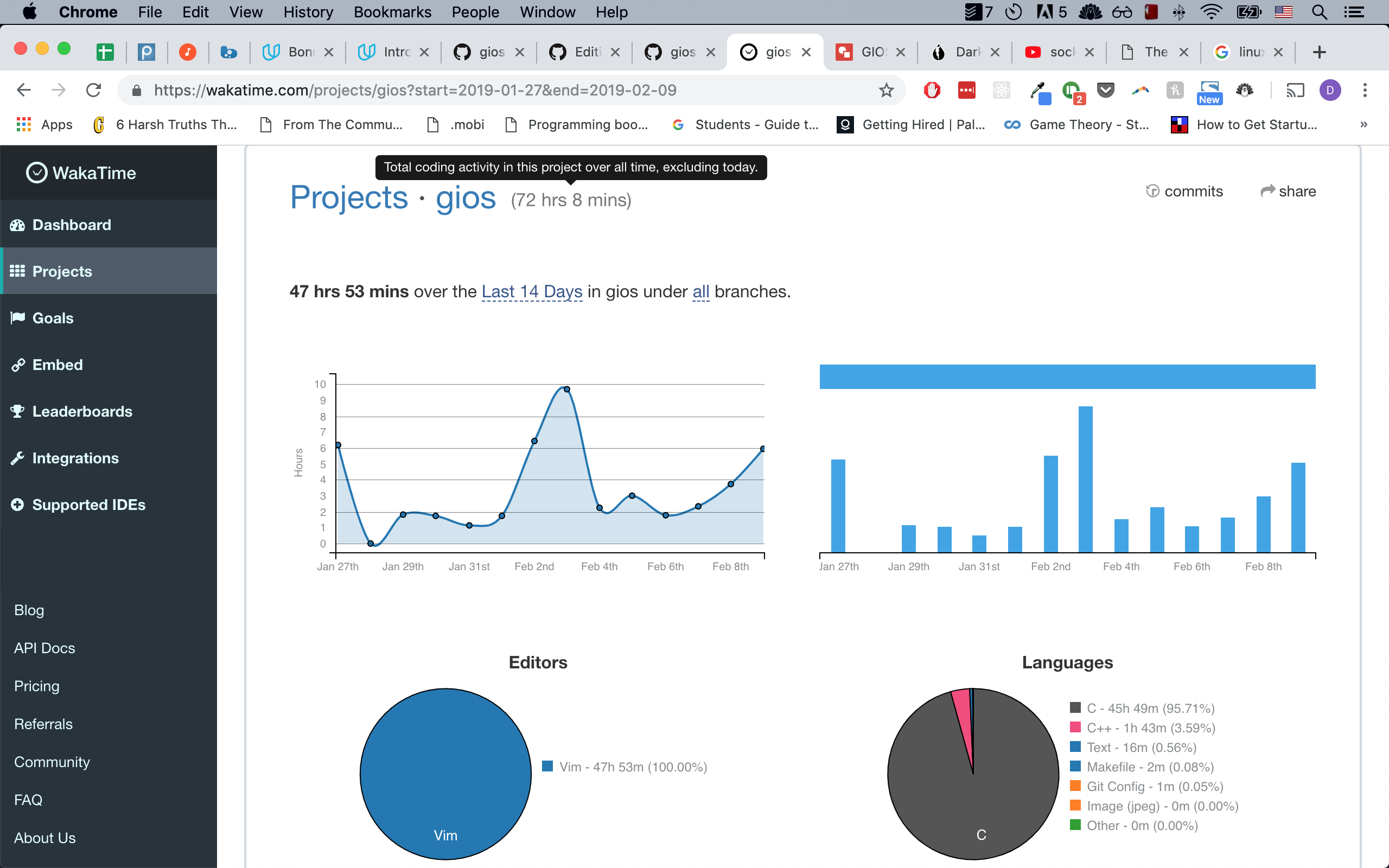
Task: Click the Goals flag icon
Action: [18, 317]
